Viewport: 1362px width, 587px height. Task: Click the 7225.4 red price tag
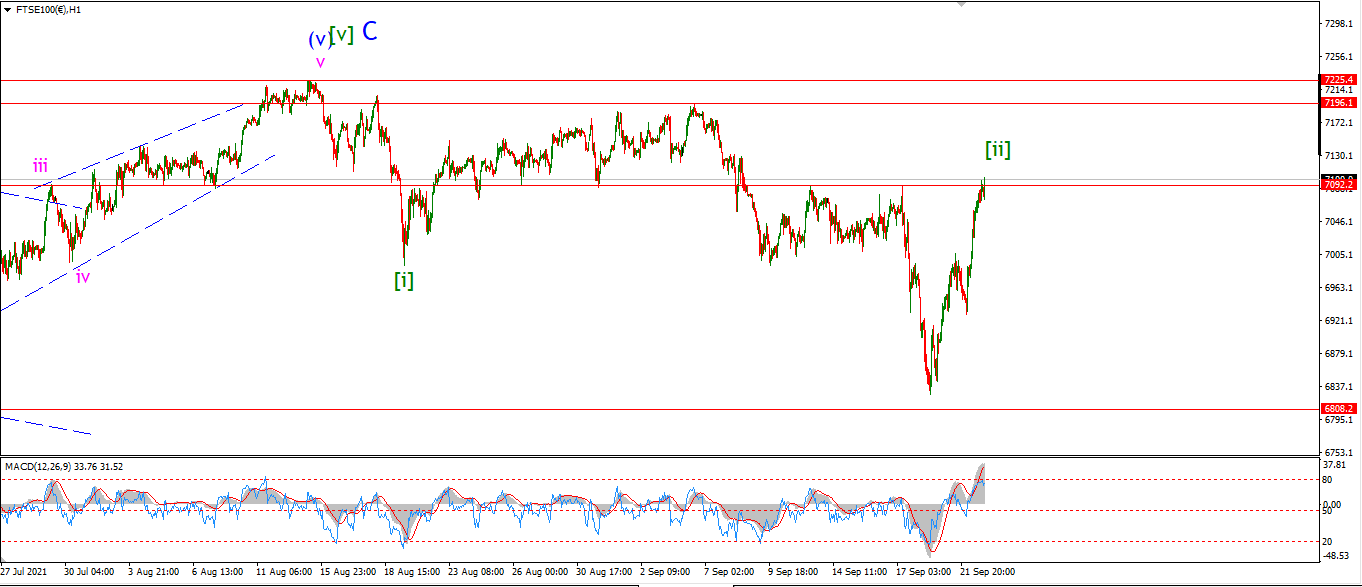tap(1338, 79)
